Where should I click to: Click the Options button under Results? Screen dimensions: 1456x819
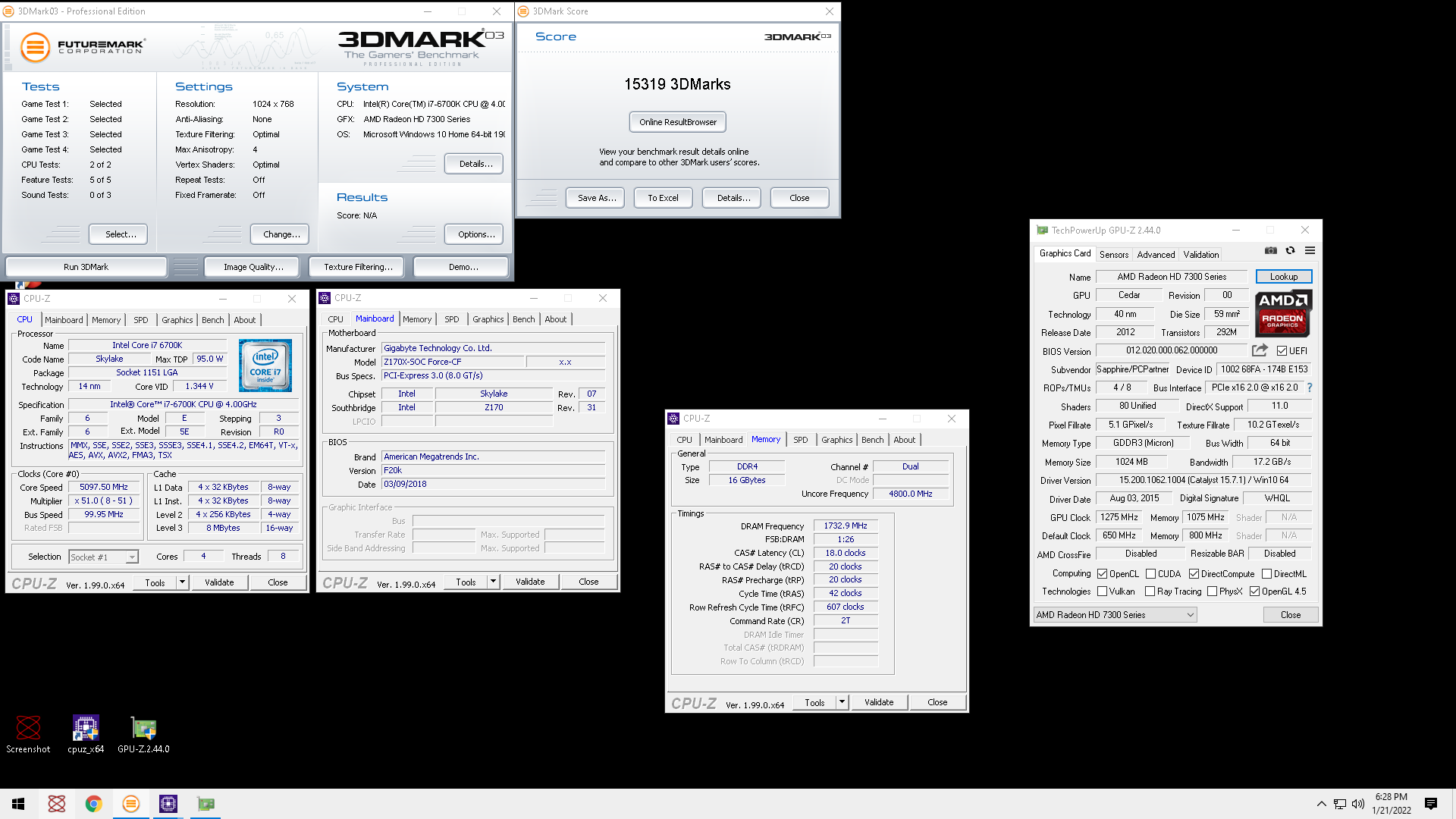pos(475,234)
